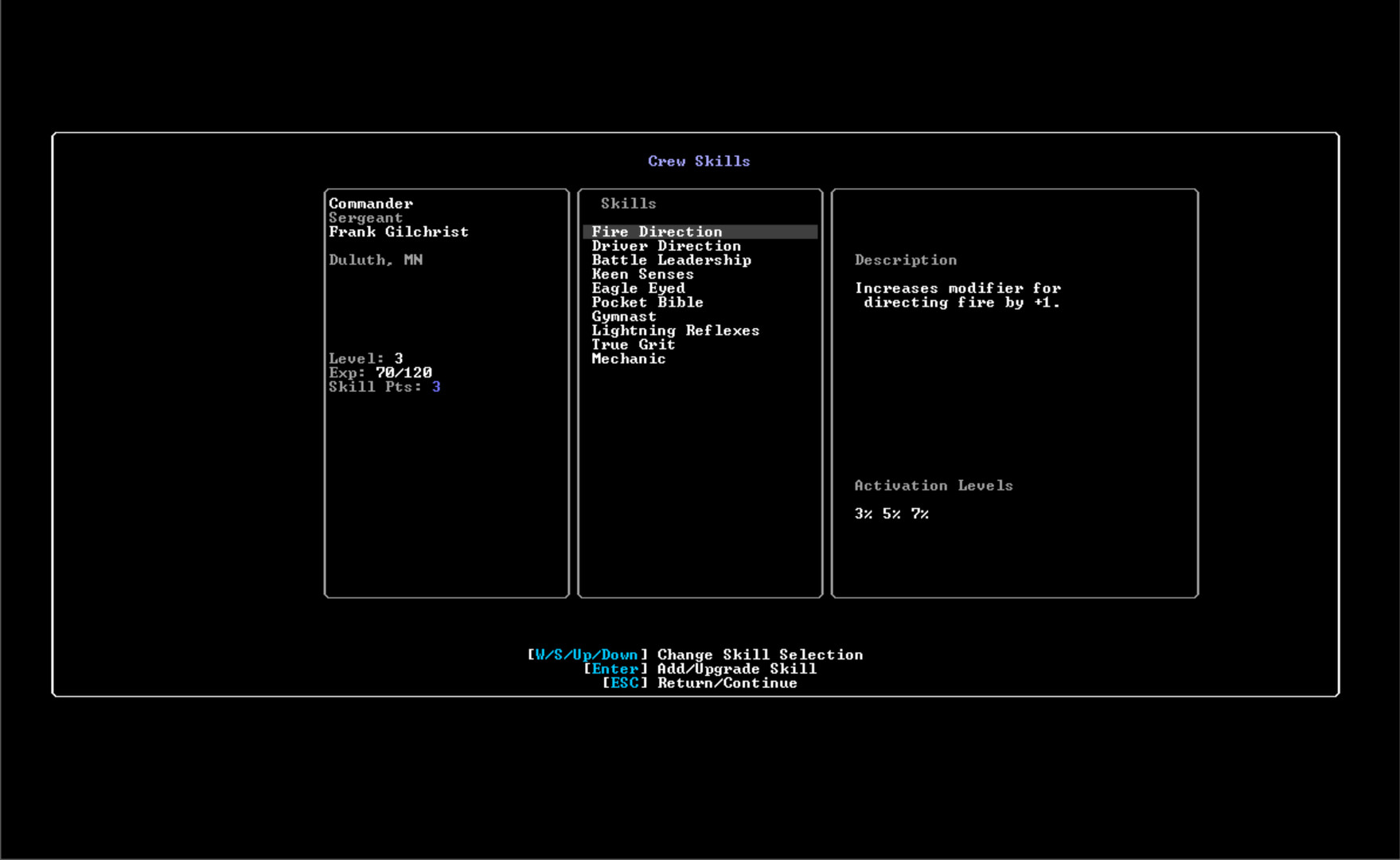Click the Add/Upgrade Skill label

(737, 669)
